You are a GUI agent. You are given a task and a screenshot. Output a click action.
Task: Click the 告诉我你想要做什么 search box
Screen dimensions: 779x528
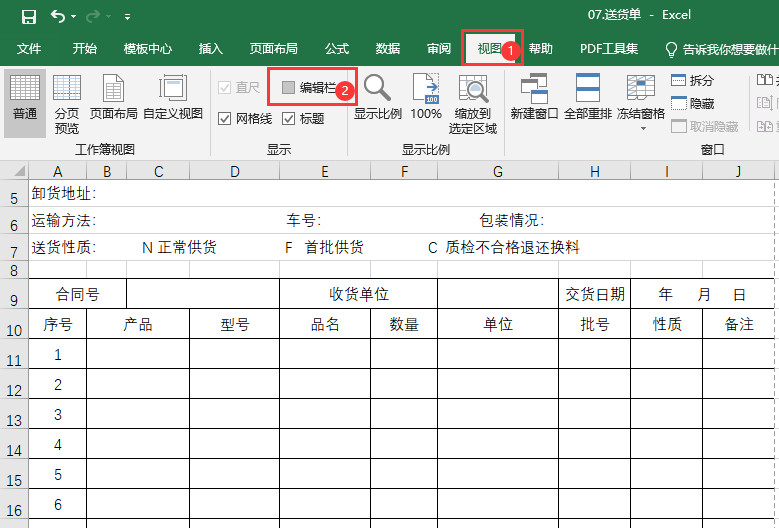(x=721, y=49)
